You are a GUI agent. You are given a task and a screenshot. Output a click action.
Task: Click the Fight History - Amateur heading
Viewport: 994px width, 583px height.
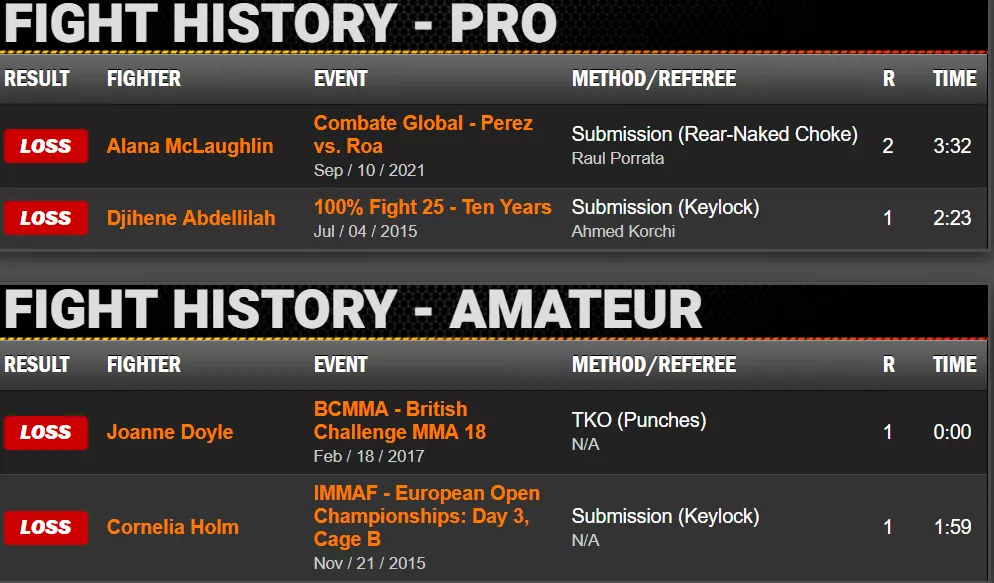click(353, 310)
